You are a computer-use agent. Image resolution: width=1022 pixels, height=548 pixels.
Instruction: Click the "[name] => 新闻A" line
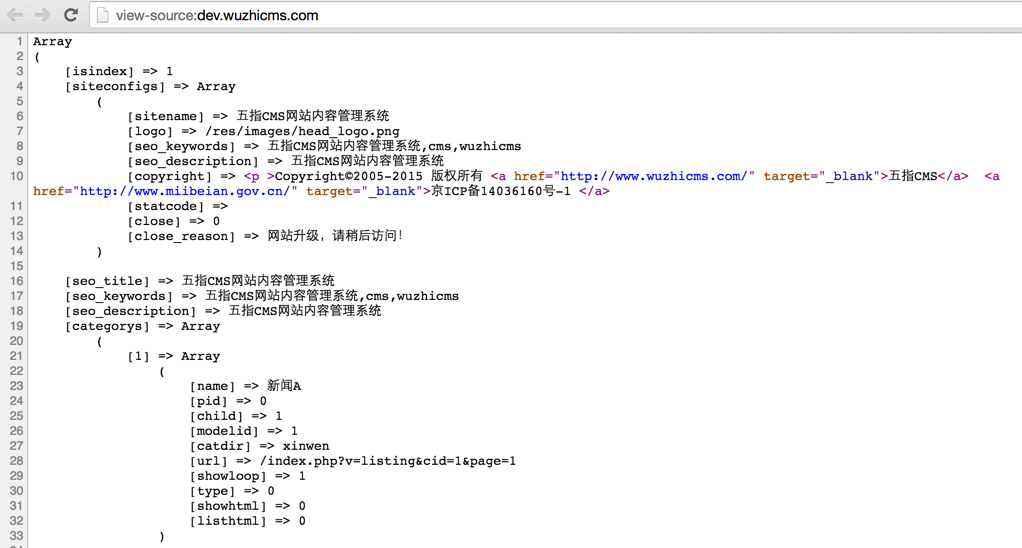point(245,386)
